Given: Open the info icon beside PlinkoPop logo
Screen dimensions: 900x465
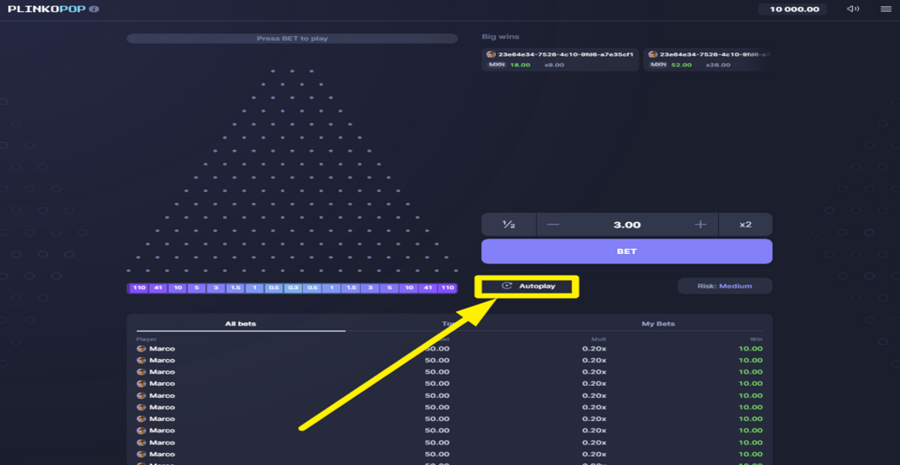Looking at the screenshot, I should click(x=94, y=9).
